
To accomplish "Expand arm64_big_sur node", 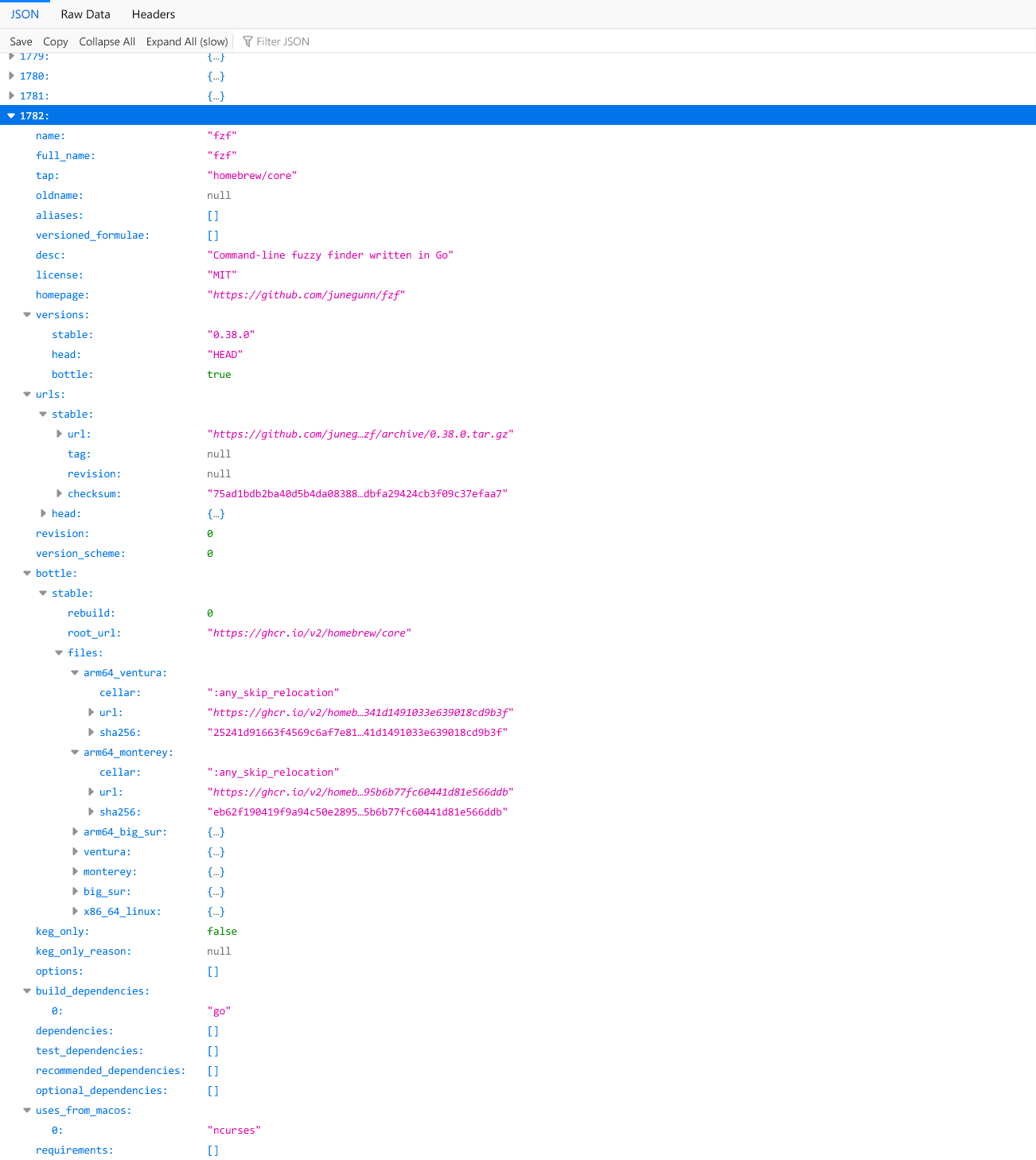I will coord(75,831).
